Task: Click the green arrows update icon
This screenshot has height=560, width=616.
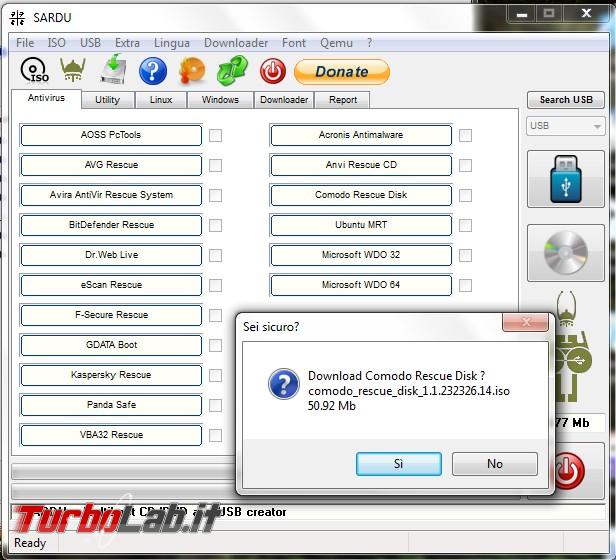Action: click(x=233, y=70)
